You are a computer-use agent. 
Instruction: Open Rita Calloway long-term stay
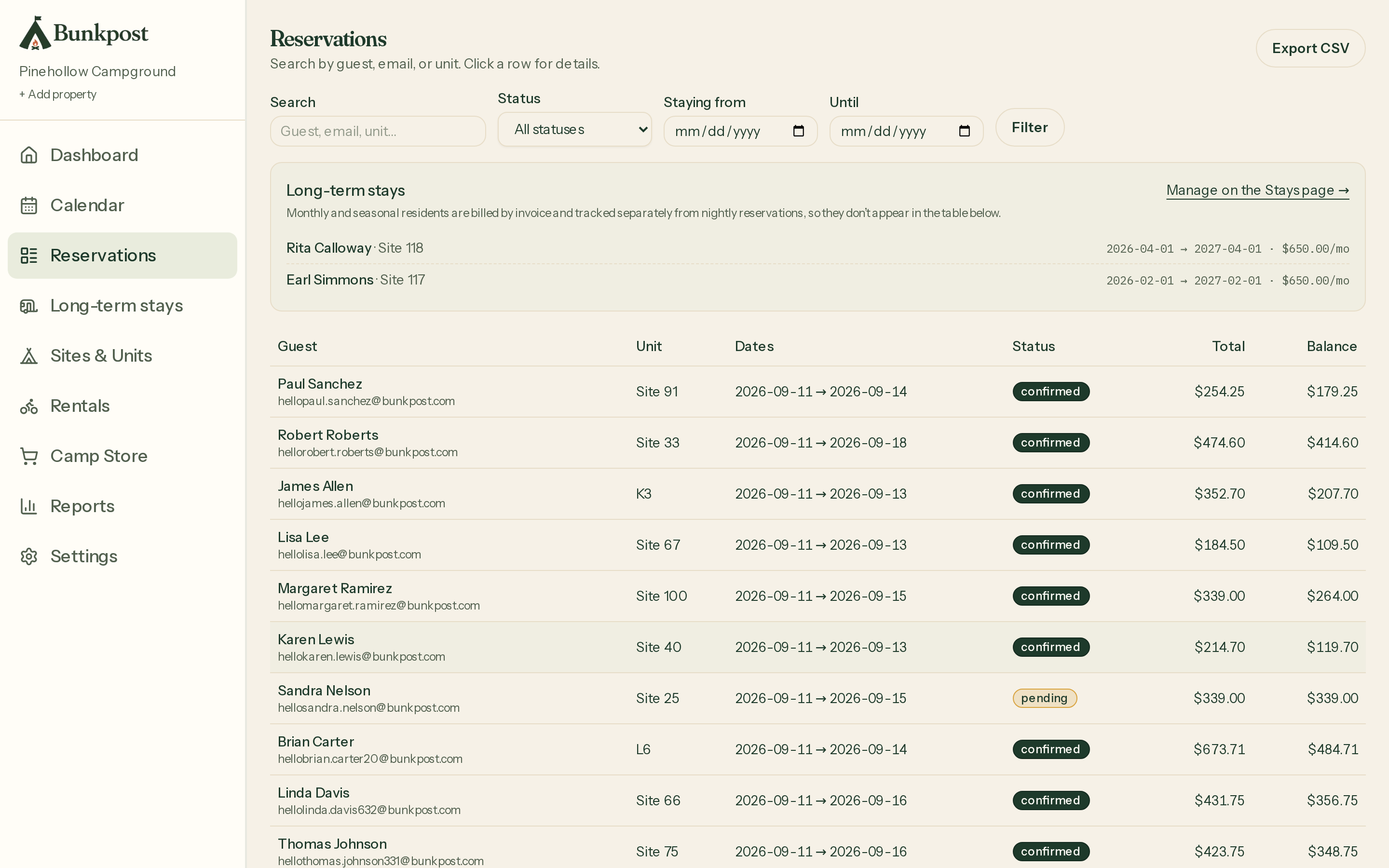(817, 248)
